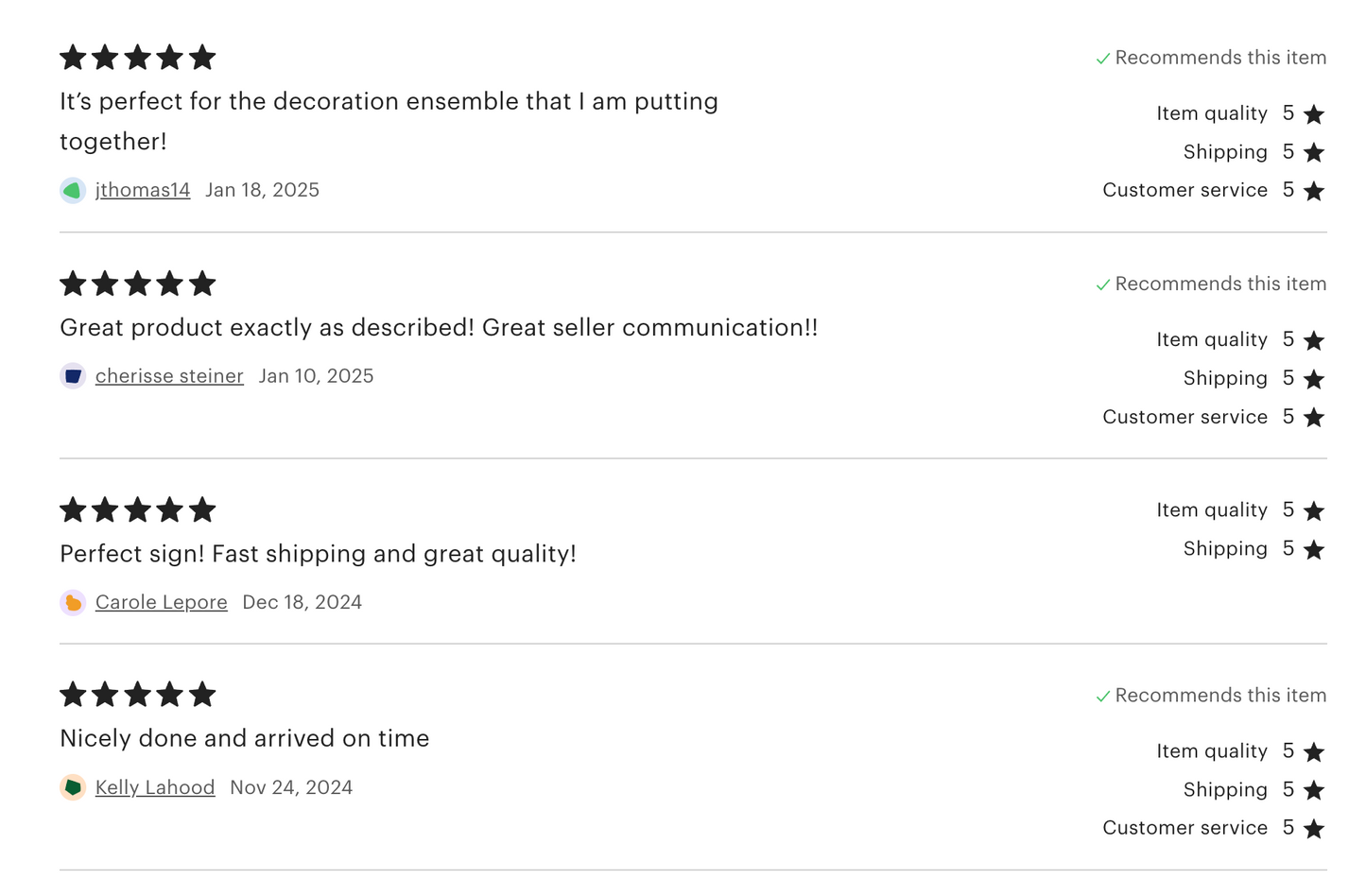1366x896 pixels.
Task: Click star rating above 'Perfect sign!' review
Action: coord(138,510)
